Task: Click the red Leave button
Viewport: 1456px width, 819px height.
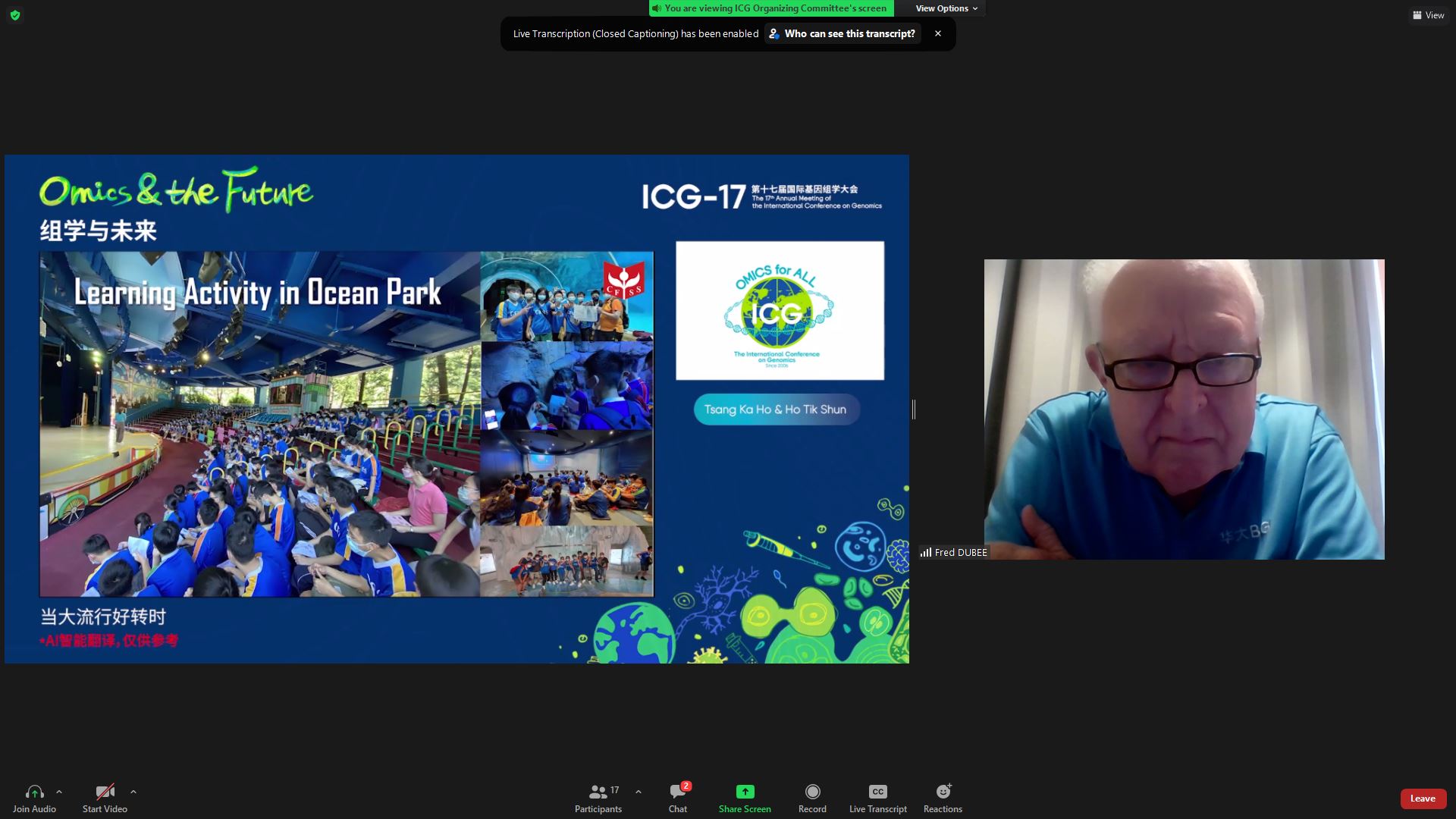Action: point(1422,799)
